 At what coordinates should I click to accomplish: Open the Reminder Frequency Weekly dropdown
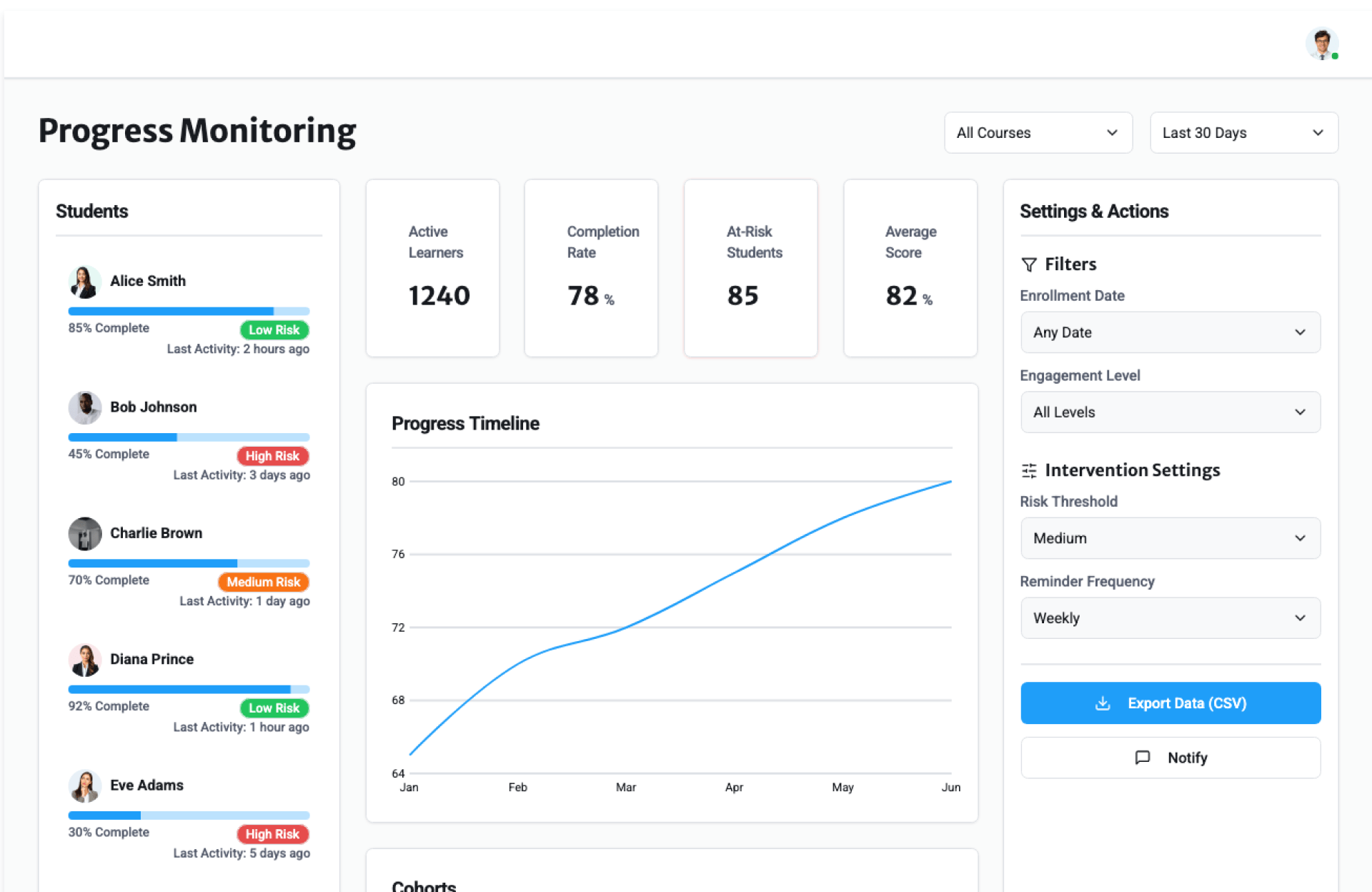tap(1170, 618)
